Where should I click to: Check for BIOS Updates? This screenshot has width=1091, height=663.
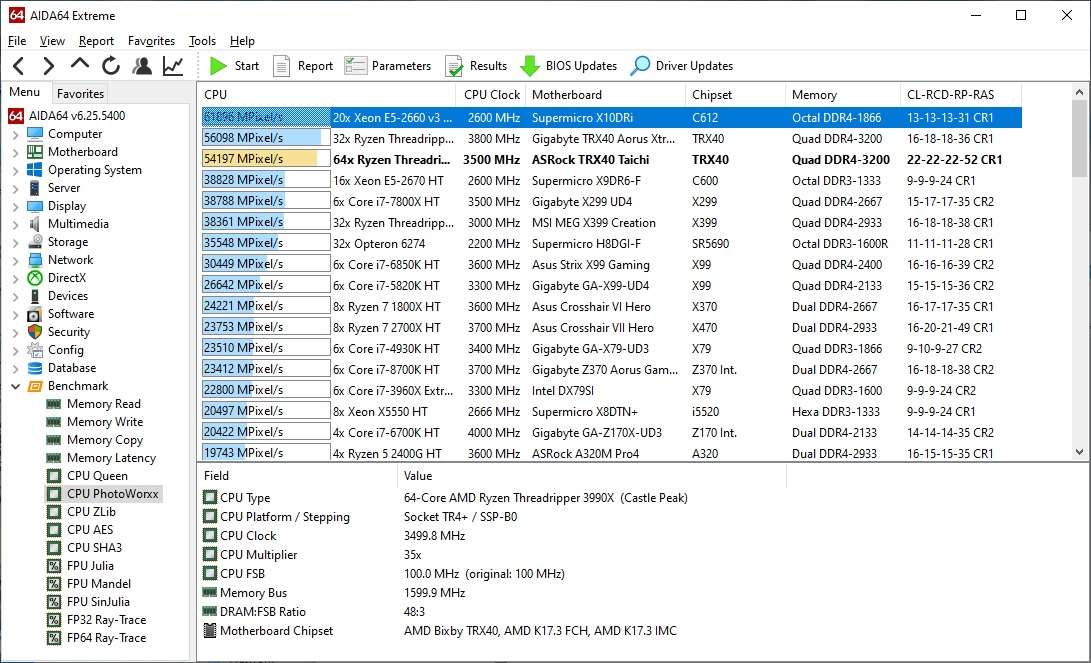[x=568, y=66]
